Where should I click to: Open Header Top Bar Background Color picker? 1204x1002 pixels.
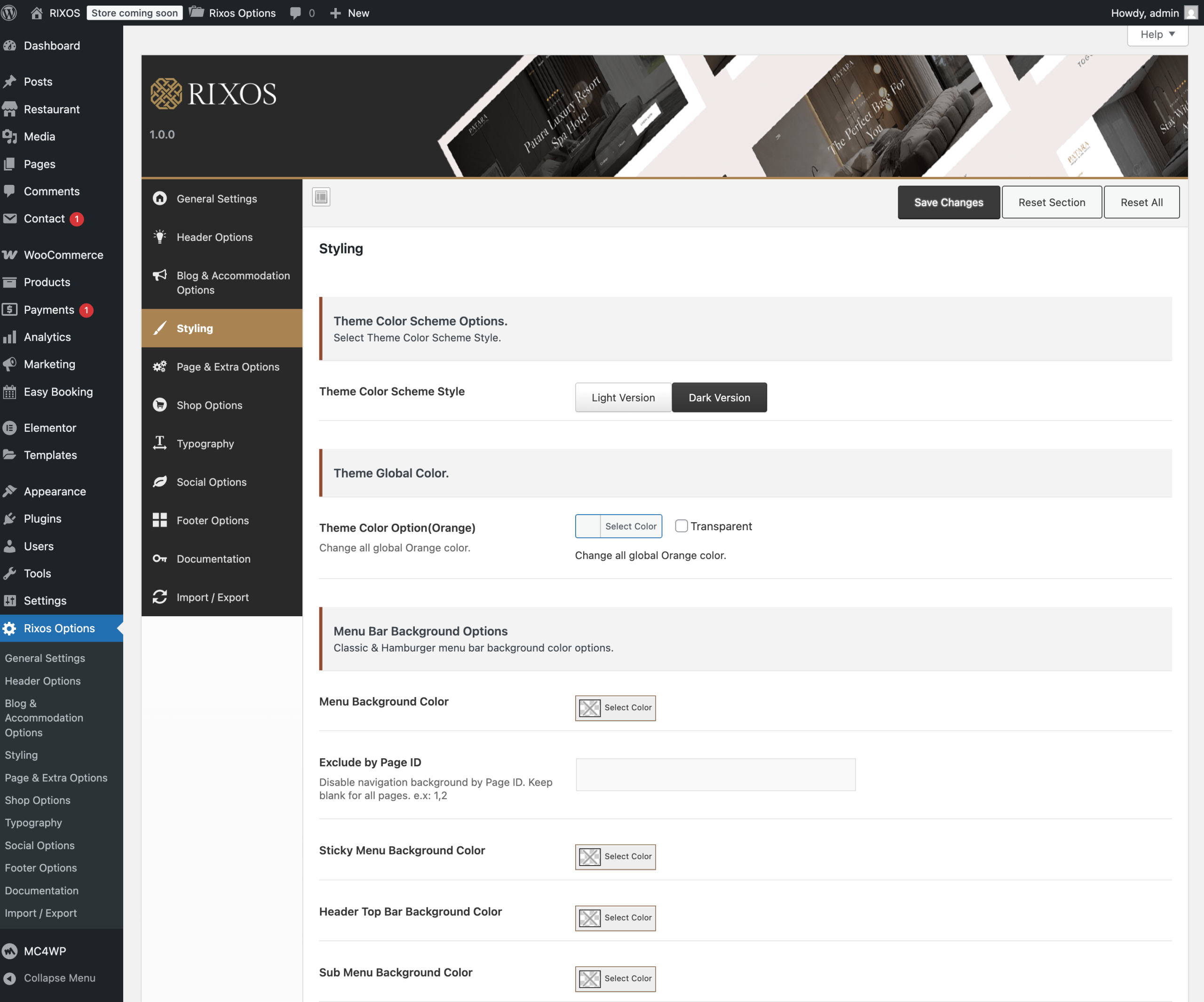point(615,918)
